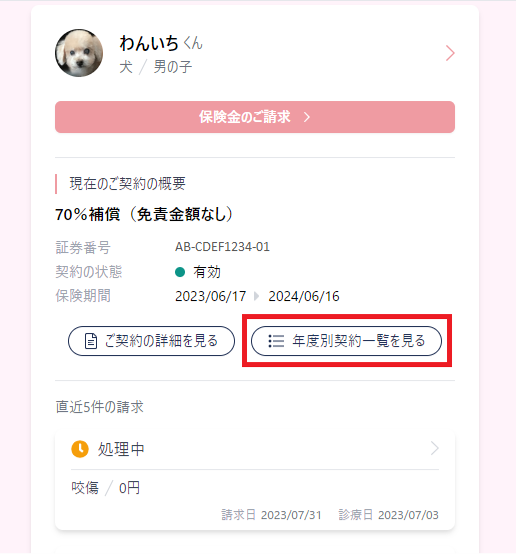
Task: Click the 直近5件の請求 heading
Action: click(x=100, y=407)
